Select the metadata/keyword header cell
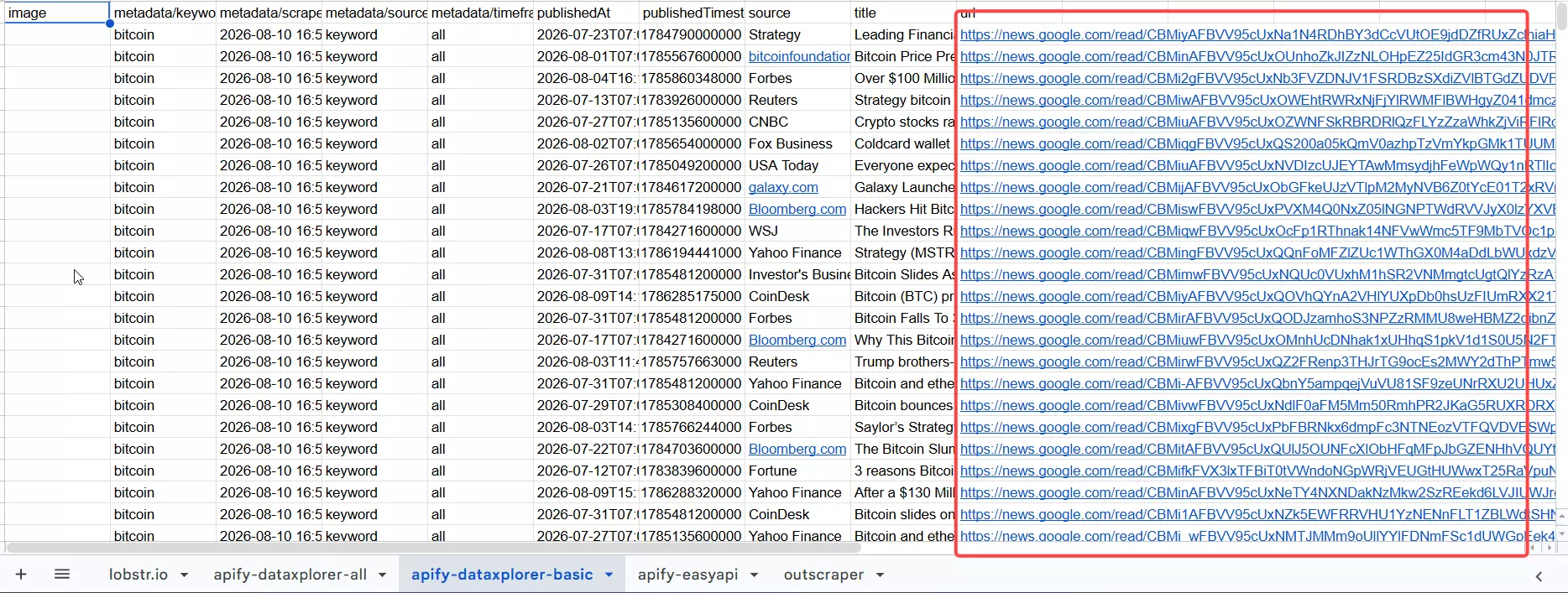The width and height of the screenshot is (1568, 593). coord(164,13)
